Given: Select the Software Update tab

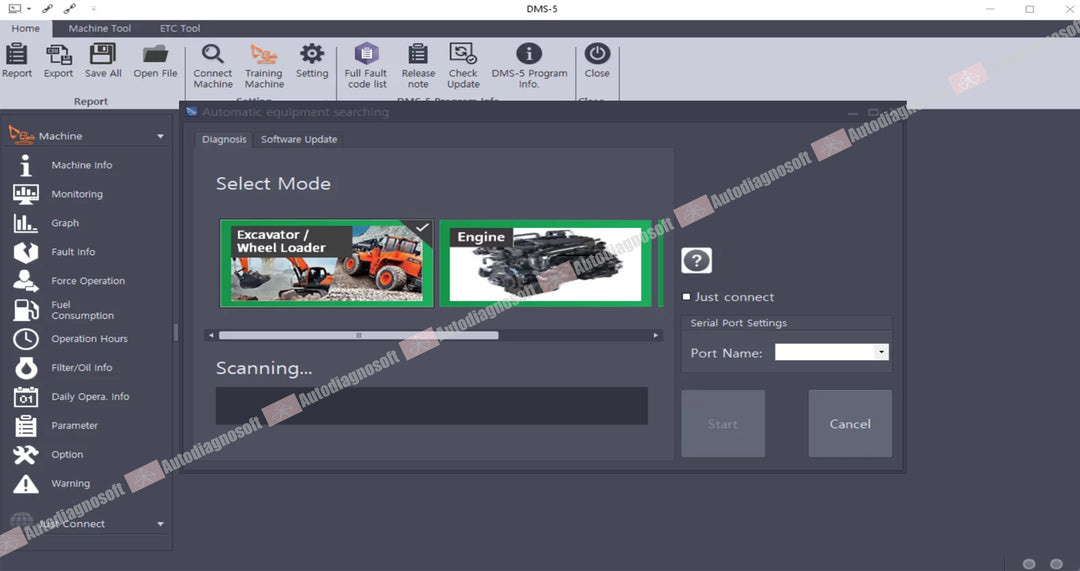Looking at the screenshot, I should point(299,139).
